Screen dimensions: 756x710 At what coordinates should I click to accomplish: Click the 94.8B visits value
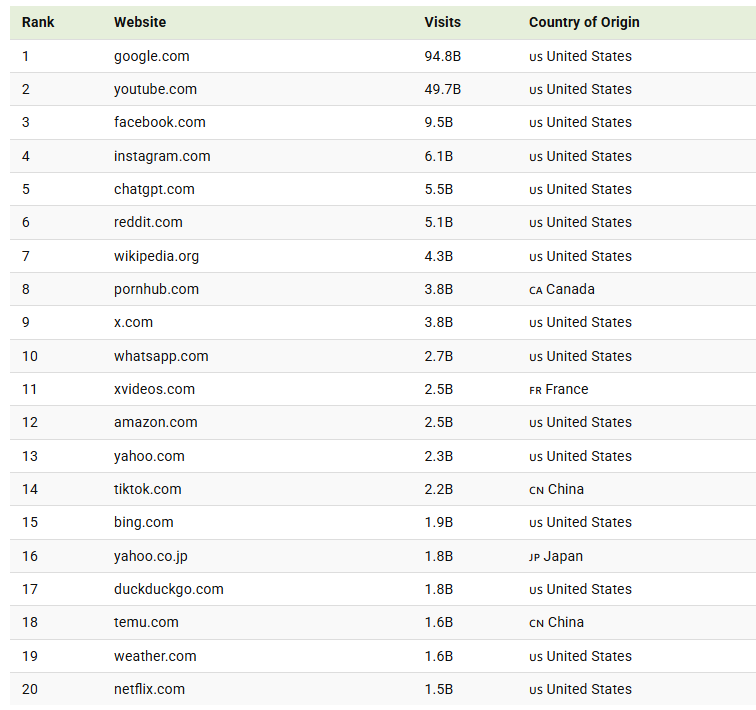[x=443, y=56]
